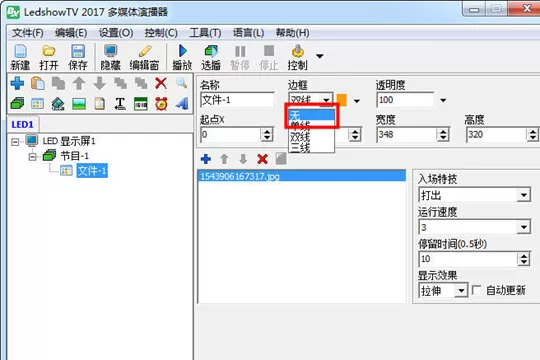
Task: Move file up with the arrow above the jpg list
Action: (x=224, y=159)
